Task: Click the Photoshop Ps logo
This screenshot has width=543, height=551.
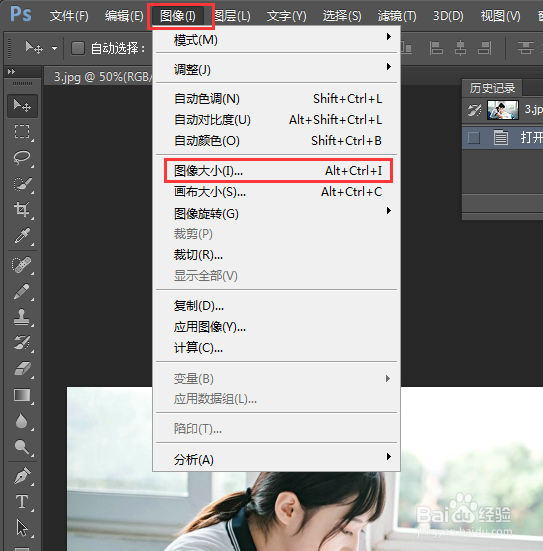Action: click(x=21, y=14)
